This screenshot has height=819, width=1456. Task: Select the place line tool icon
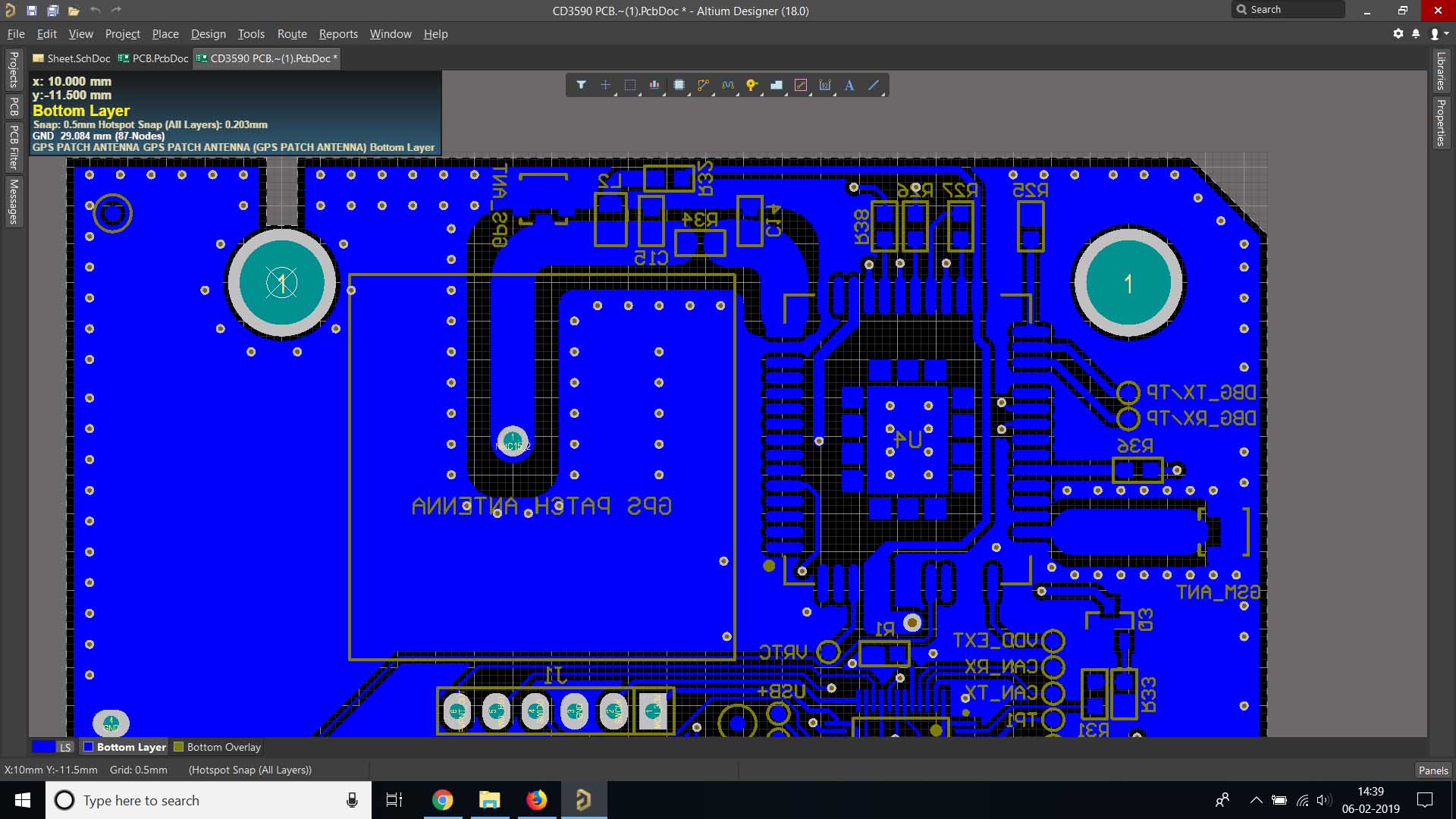(874, 85)
